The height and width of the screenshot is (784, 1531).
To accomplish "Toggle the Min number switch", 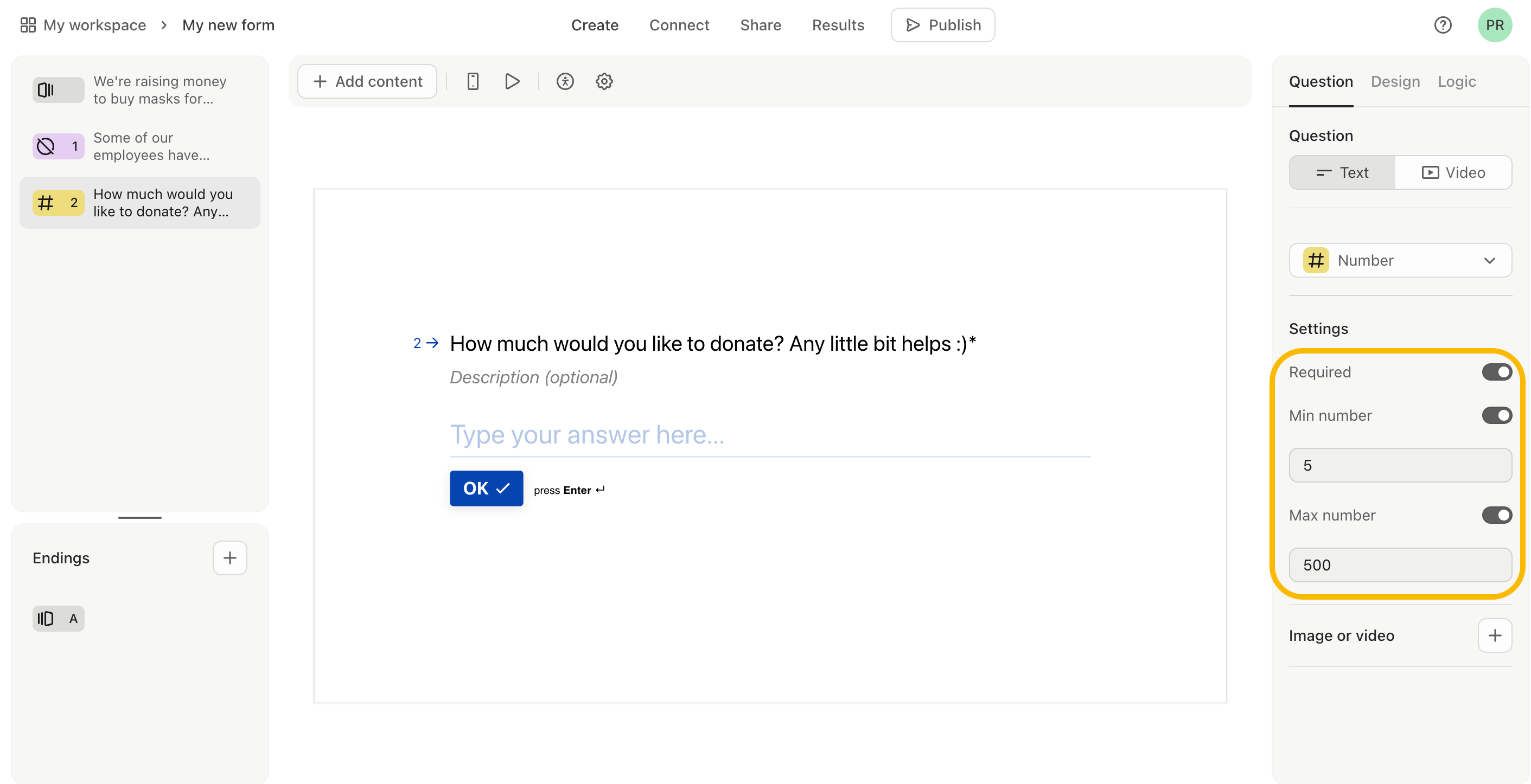I will pos(1496,415).
